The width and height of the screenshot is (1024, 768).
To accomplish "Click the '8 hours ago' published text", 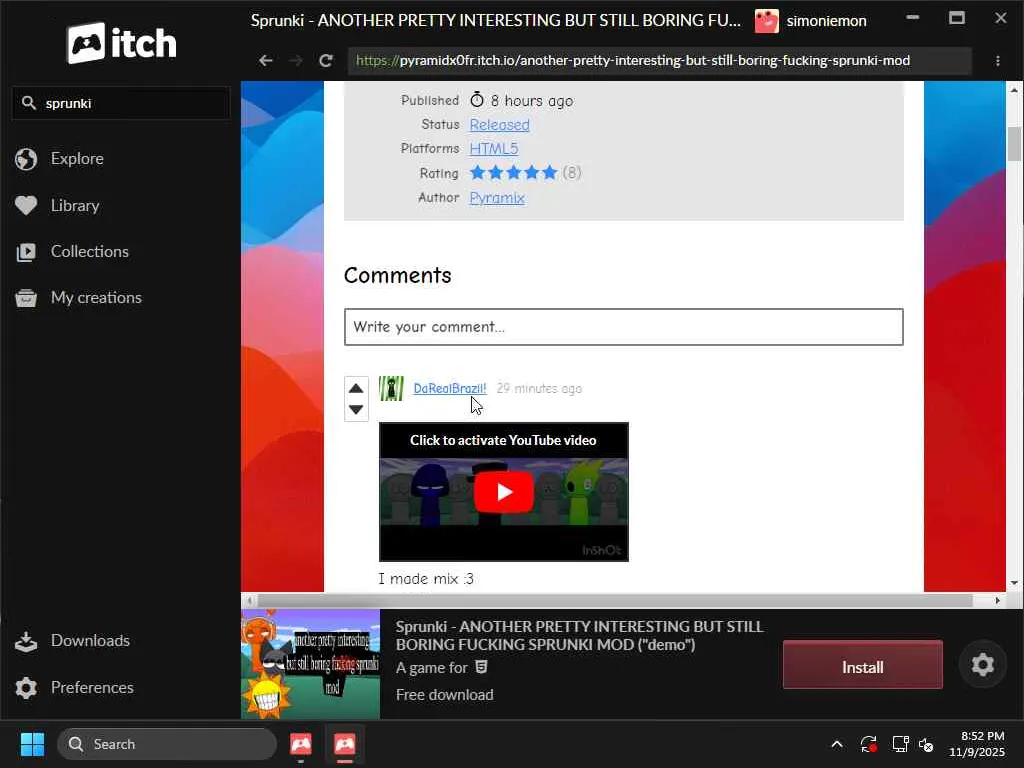I will (532, 101).
